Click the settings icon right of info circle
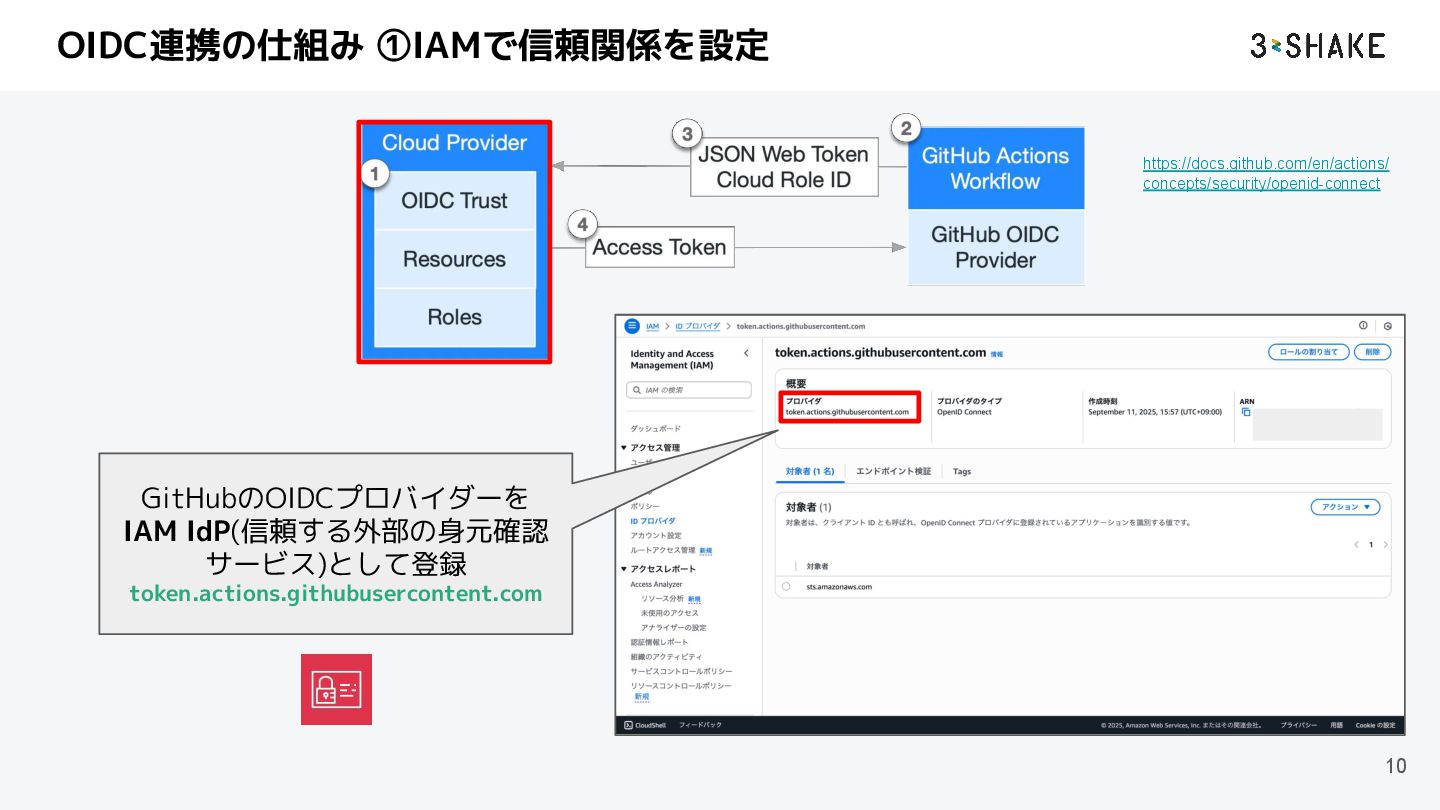 coord(1388,326)
